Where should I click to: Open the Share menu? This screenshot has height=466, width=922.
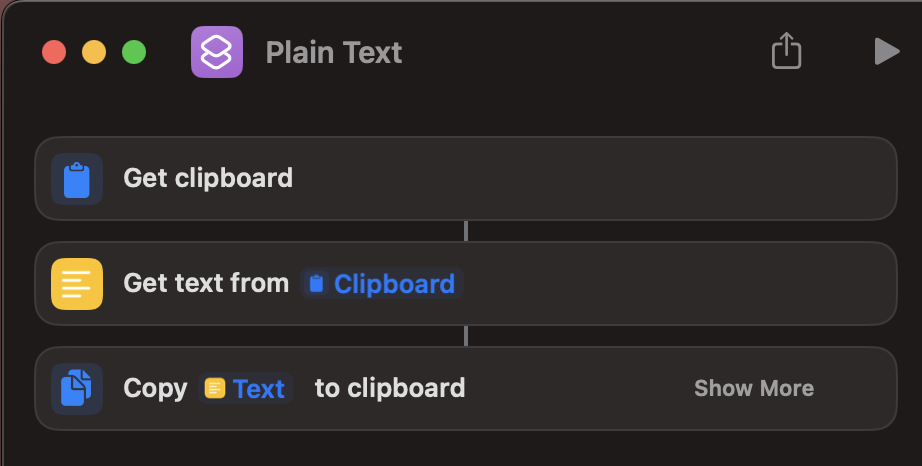[787, 51]
